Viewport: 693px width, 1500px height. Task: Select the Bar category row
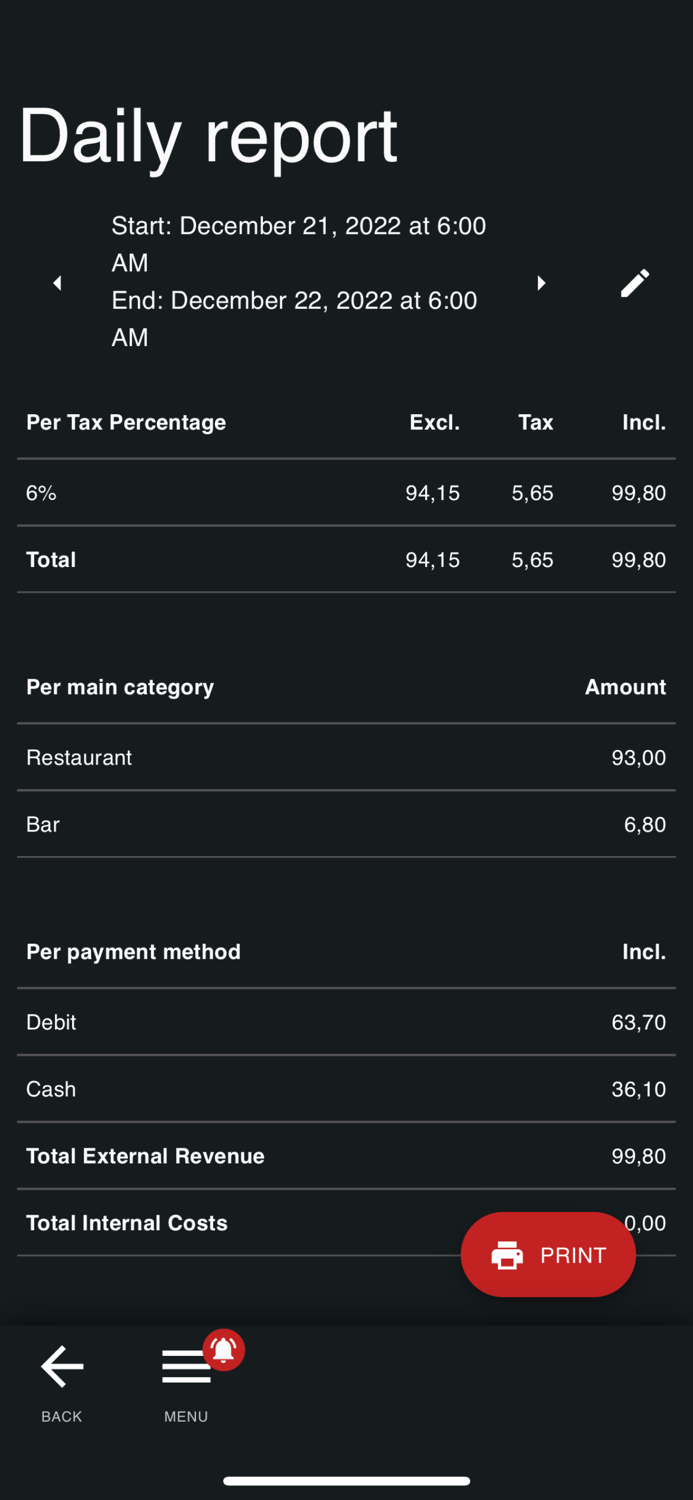click(x=346, y=825)
